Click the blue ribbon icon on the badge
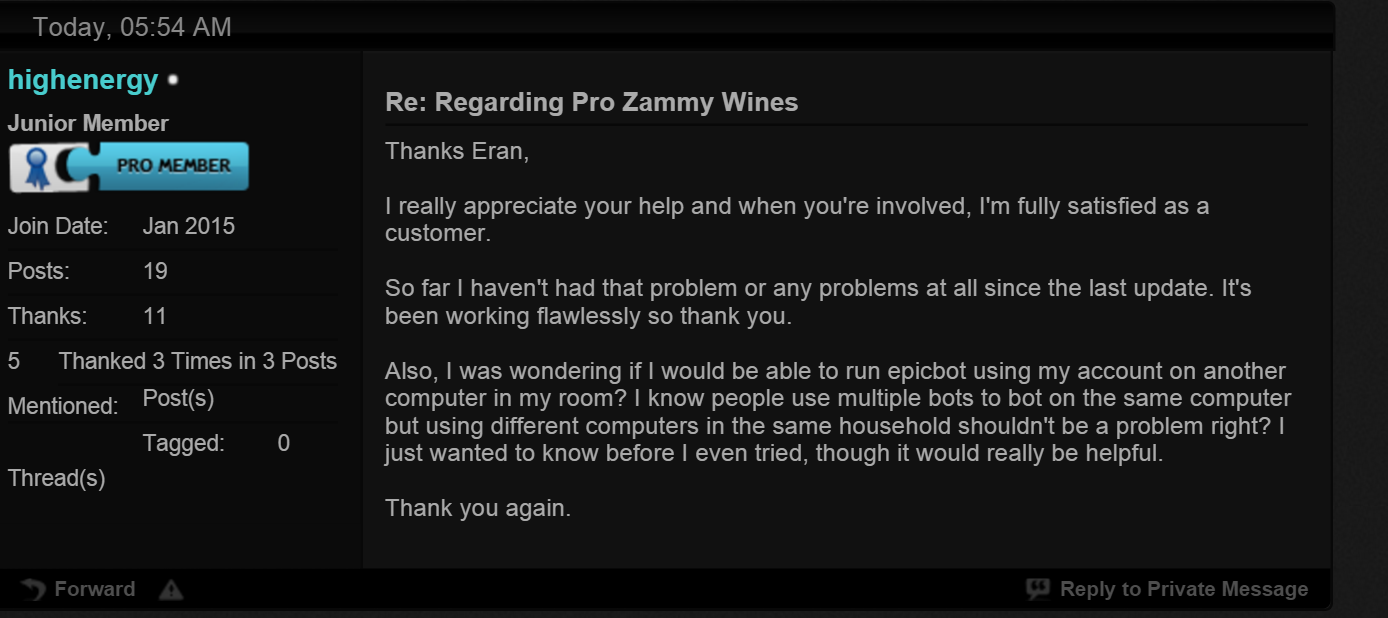The height and width of the screenshot is (618, 1388). (x=38, y=168)
